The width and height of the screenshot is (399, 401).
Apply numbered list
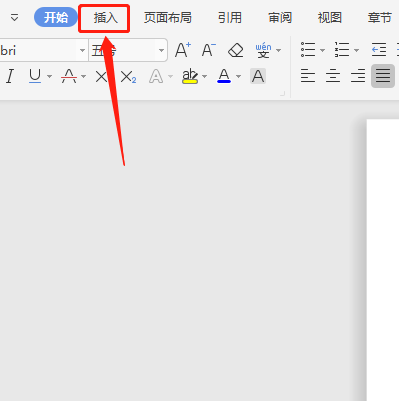click(x=342, y=50)
